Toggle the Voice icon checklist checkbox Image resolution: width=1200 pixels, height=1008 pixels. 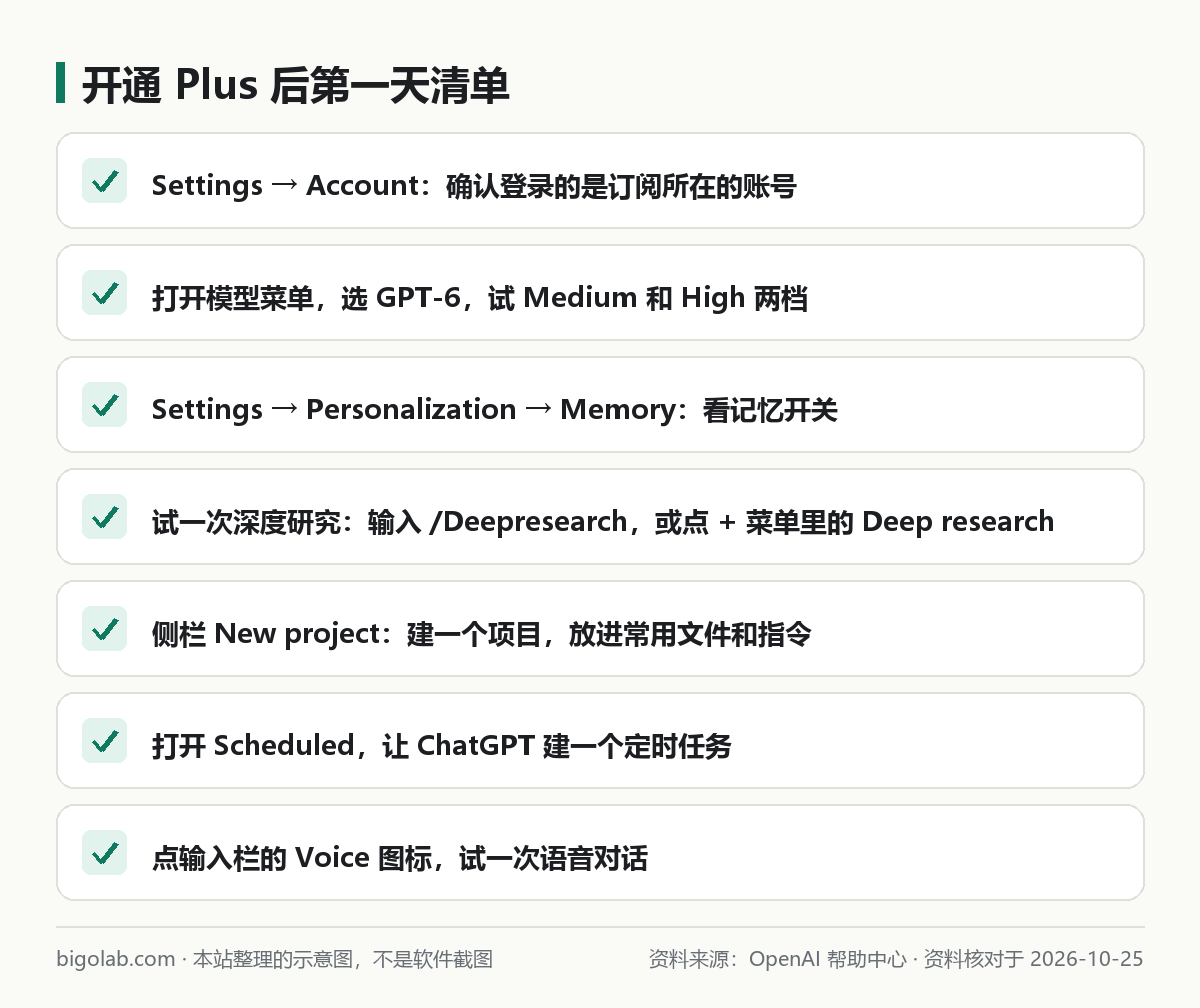point(104,853)
